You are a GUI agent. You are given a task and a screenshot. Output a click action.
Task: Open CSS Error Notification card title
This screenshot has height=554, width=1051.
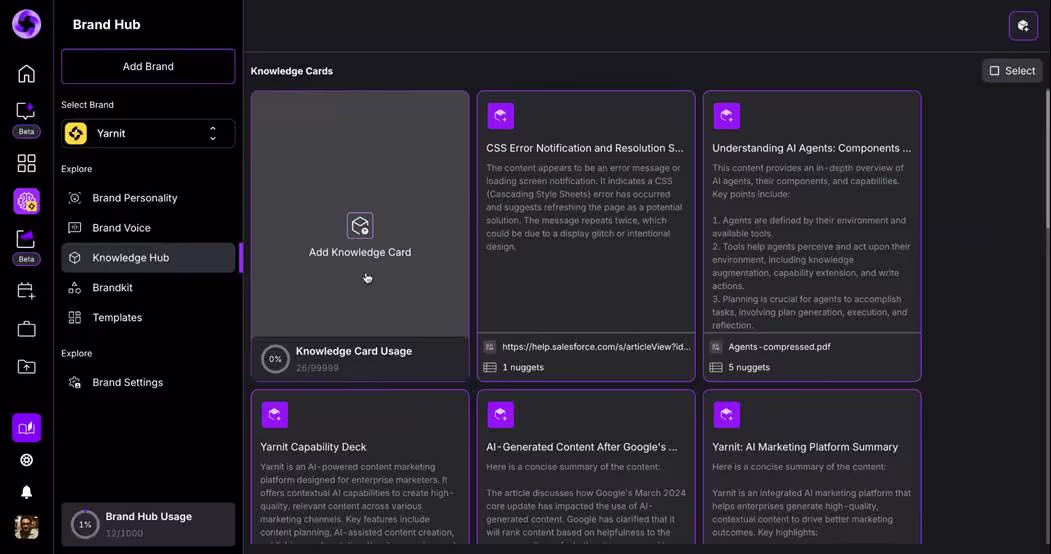[x=584, y=148]
